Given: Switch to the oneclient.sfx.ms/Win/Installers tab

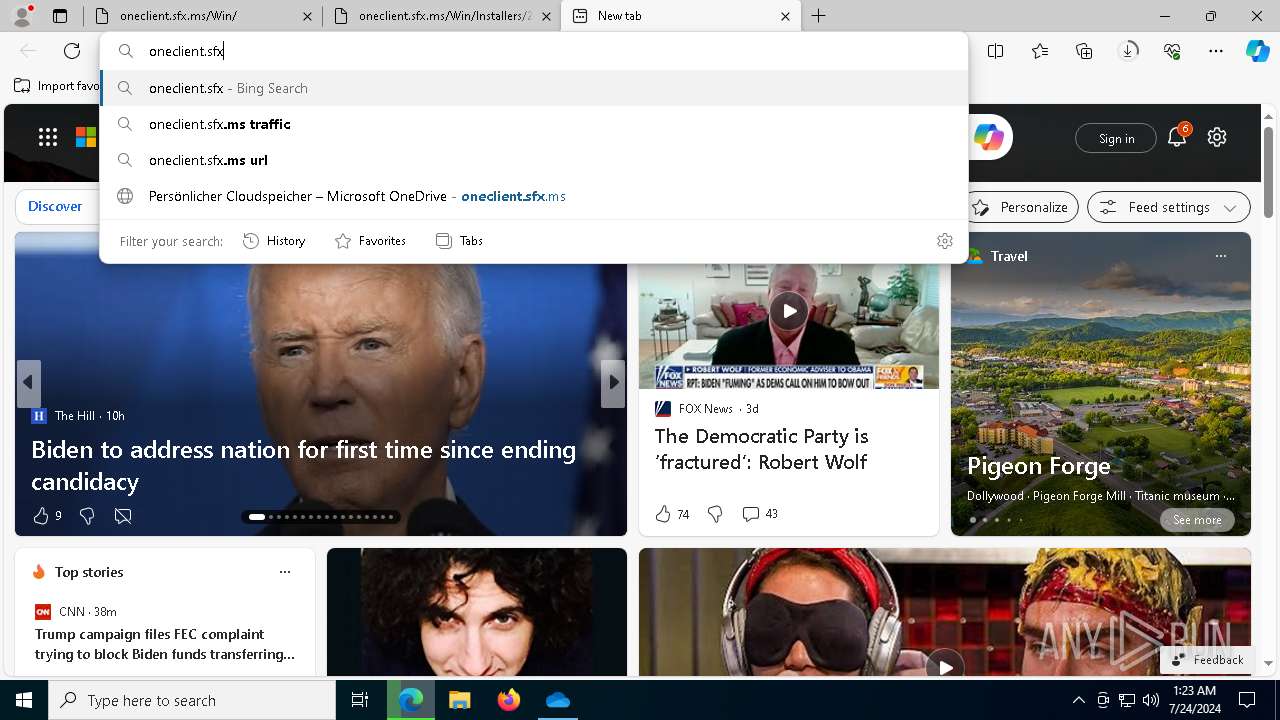Looking at the screenshot, I should tap(441, 16).
